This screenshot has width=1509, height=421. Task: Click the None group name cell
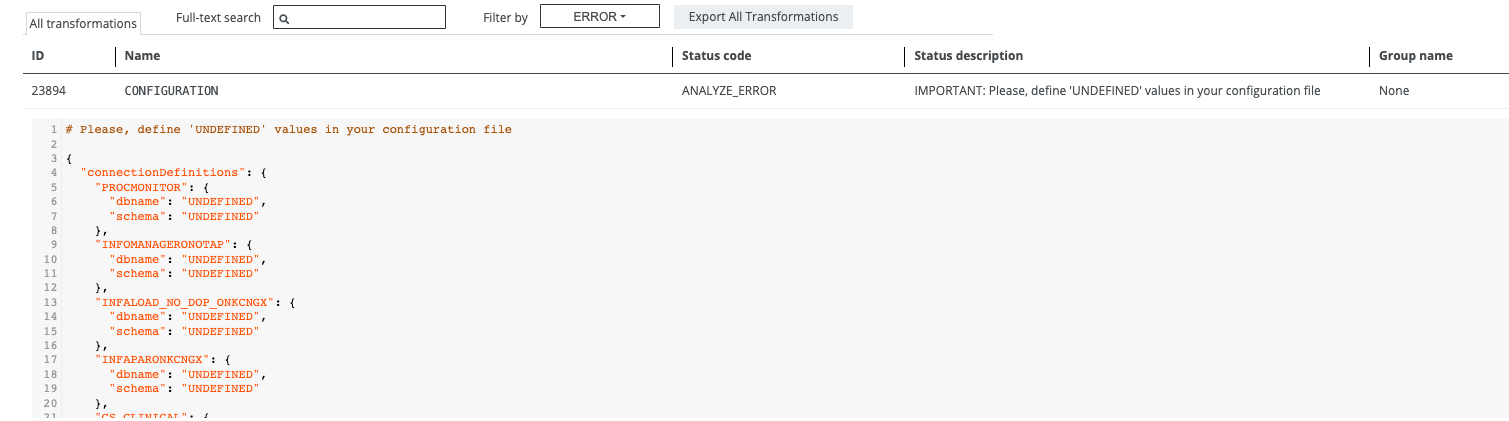coord(1394,91)
